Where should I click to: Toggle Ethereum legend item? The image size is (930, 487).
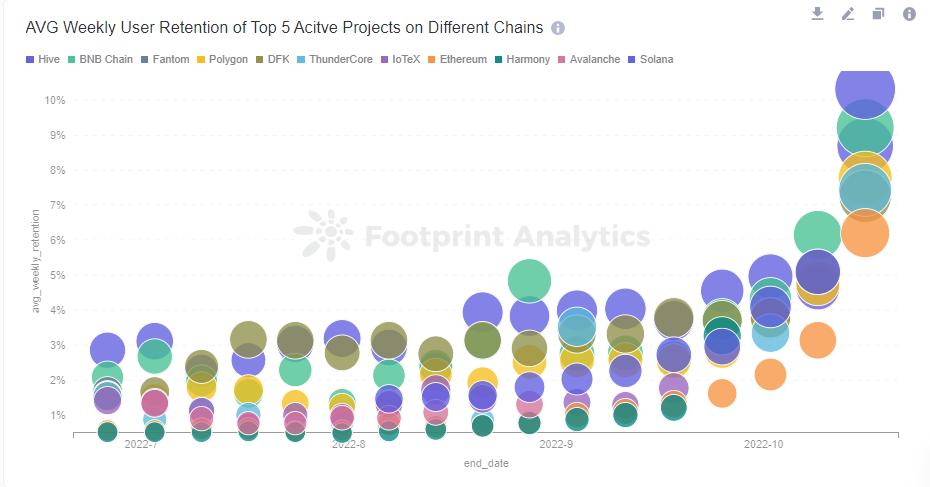(x=456, y=59)
